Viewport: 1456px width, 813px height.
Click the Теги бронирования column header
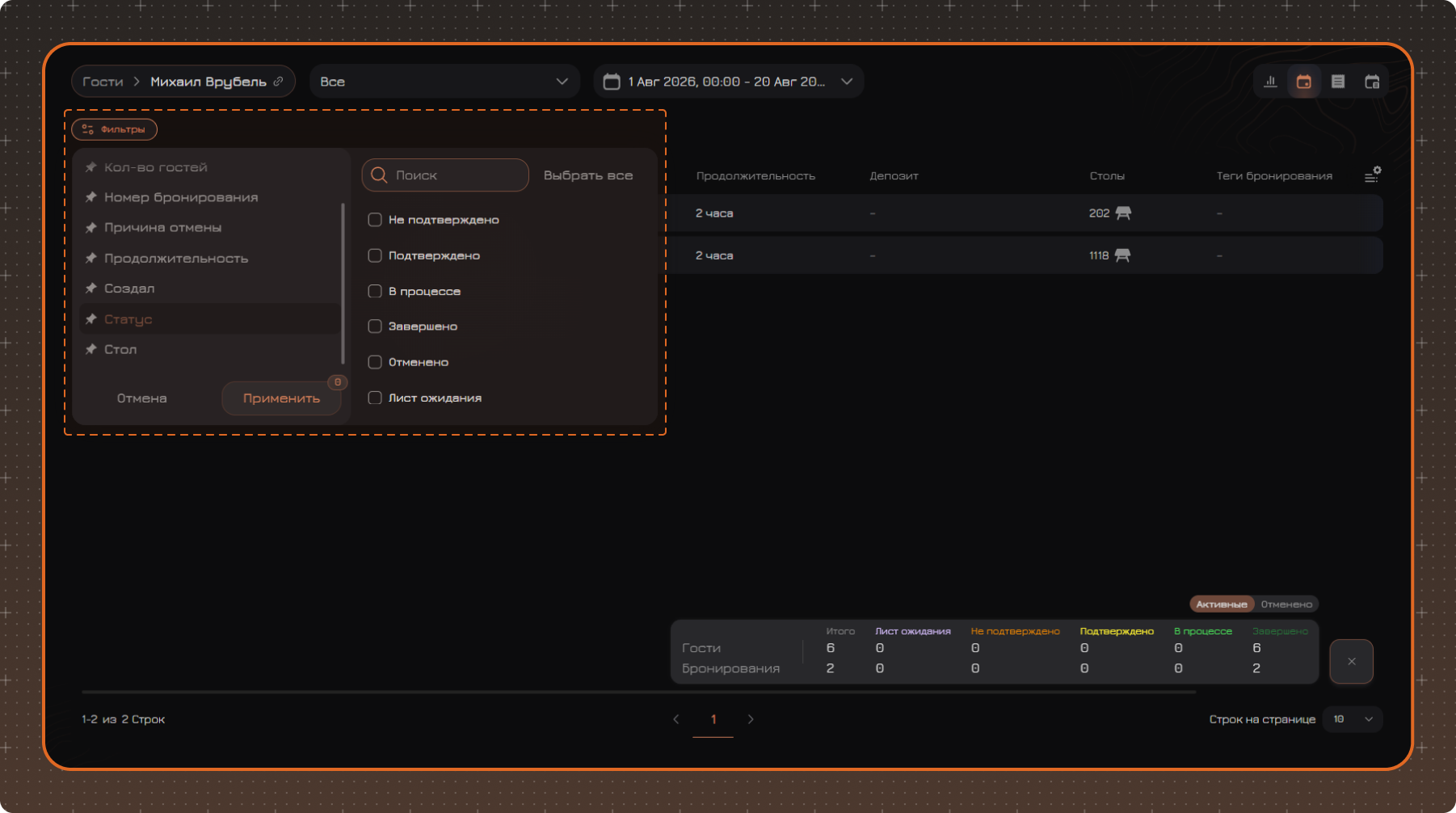1274,176
